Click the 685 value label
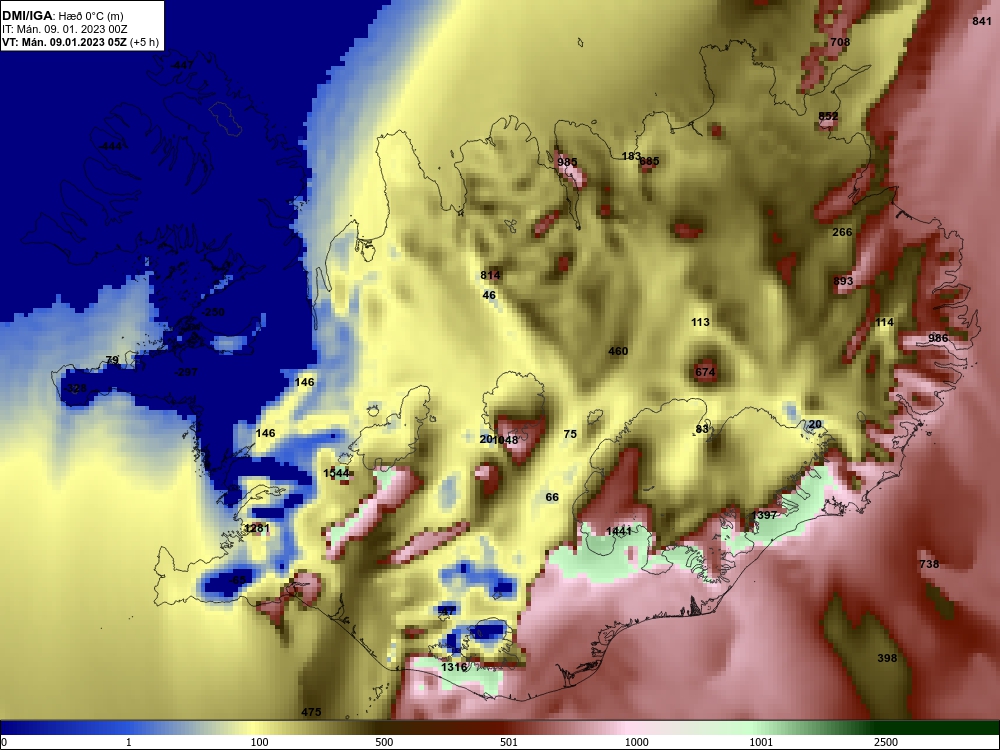1000x750 pixels. 649,161
